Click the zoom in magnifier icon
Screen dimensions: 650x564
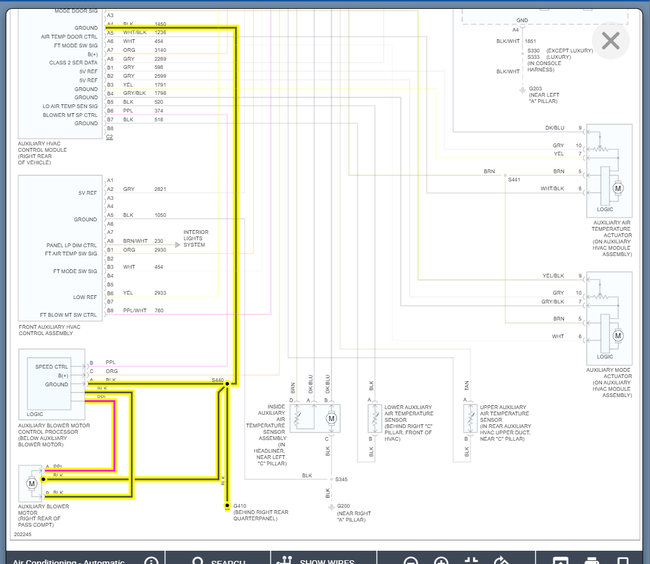pyautogui.click(x=441, y=560)
